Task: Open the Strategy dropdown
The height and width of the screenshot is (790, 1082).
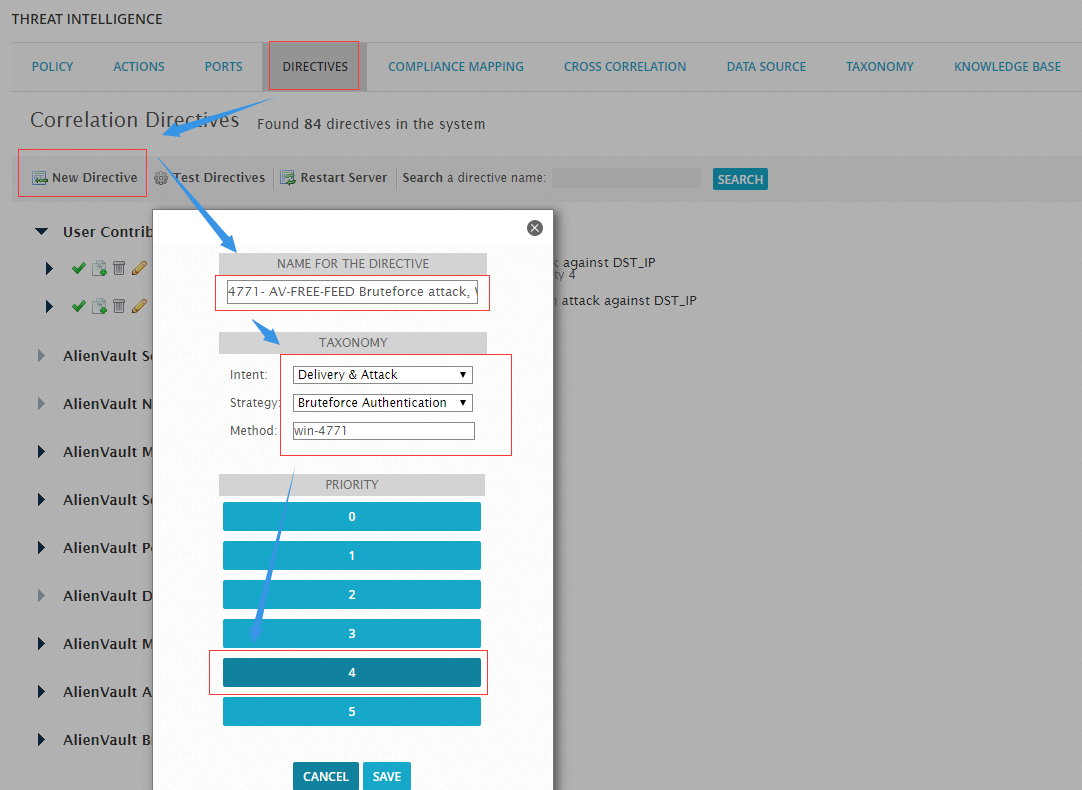Action: point(382,402)
